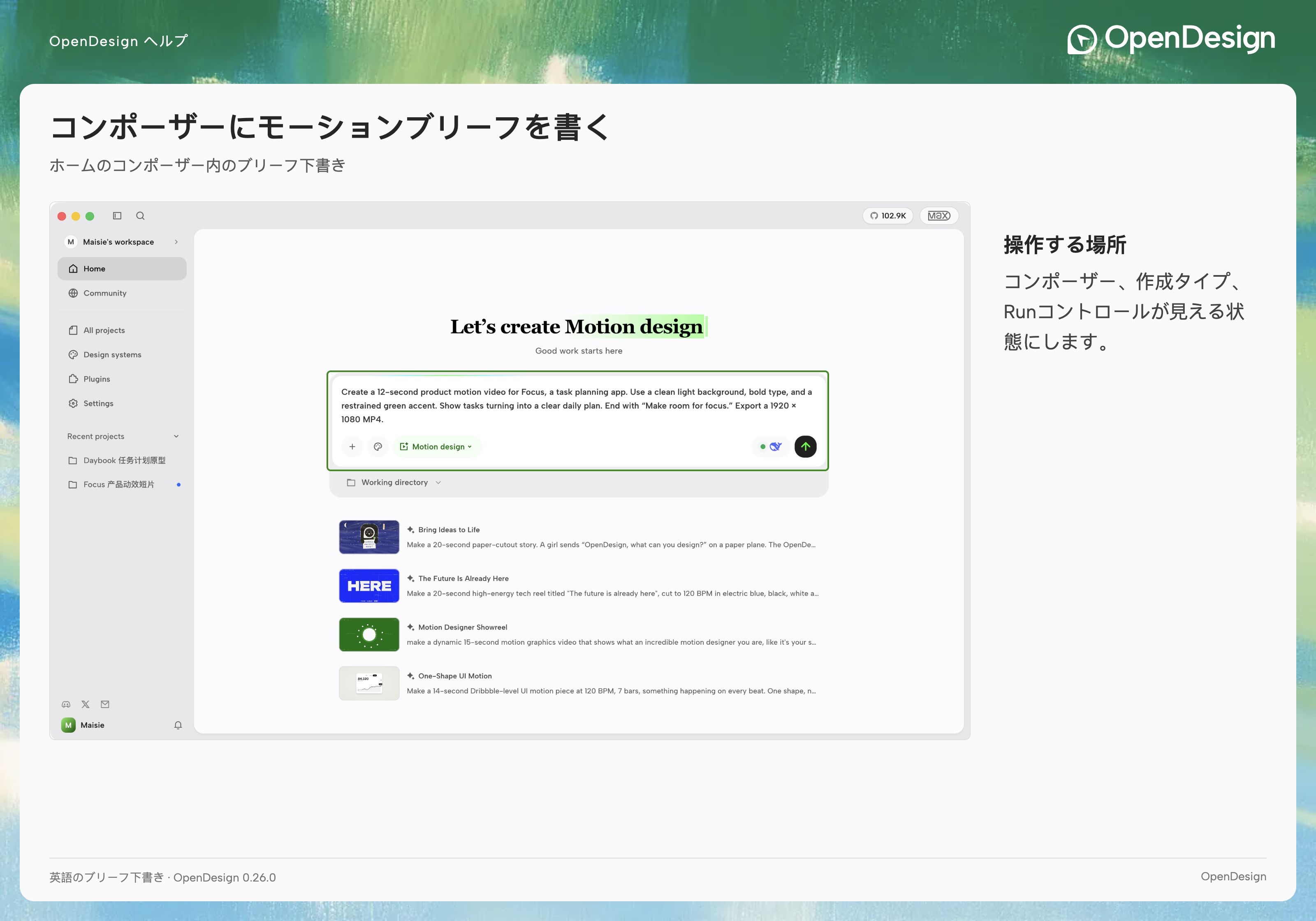Open Daybook 任务计划原型 project

point(122,460)
